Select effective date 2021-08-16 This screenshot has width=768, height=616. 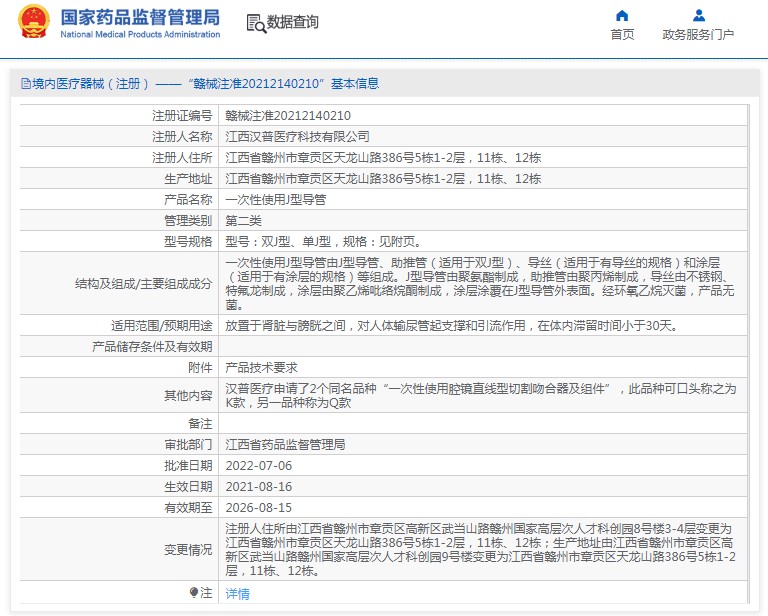tap(259, 487)
